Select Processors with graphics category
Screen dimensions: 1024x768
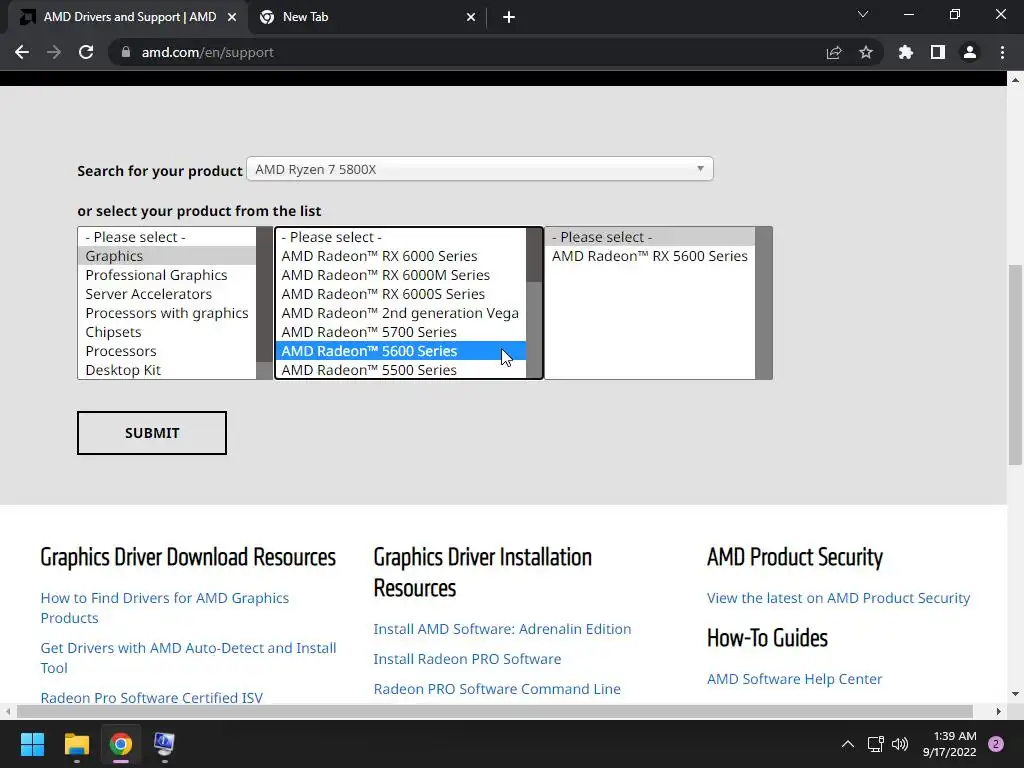[x=167, y=313]
